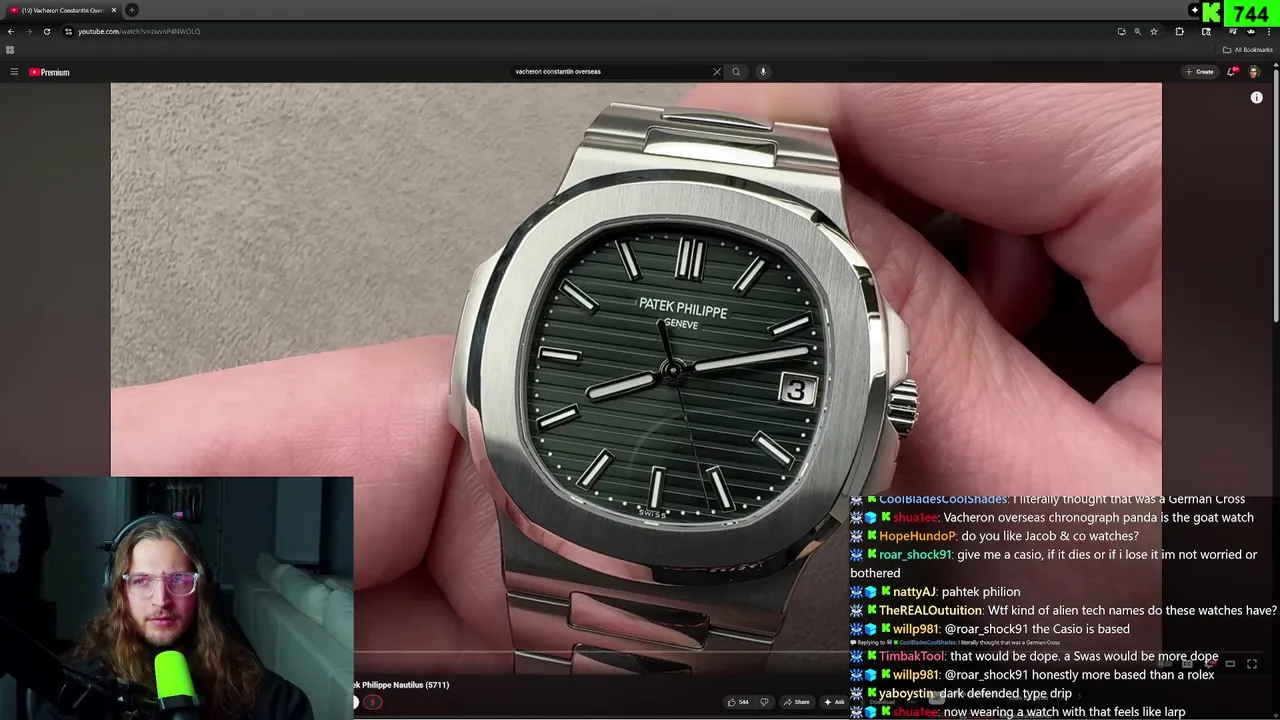Open the browser profile icon
The height and width of the screenshot is (720, 1280).
coord(1251,31)
